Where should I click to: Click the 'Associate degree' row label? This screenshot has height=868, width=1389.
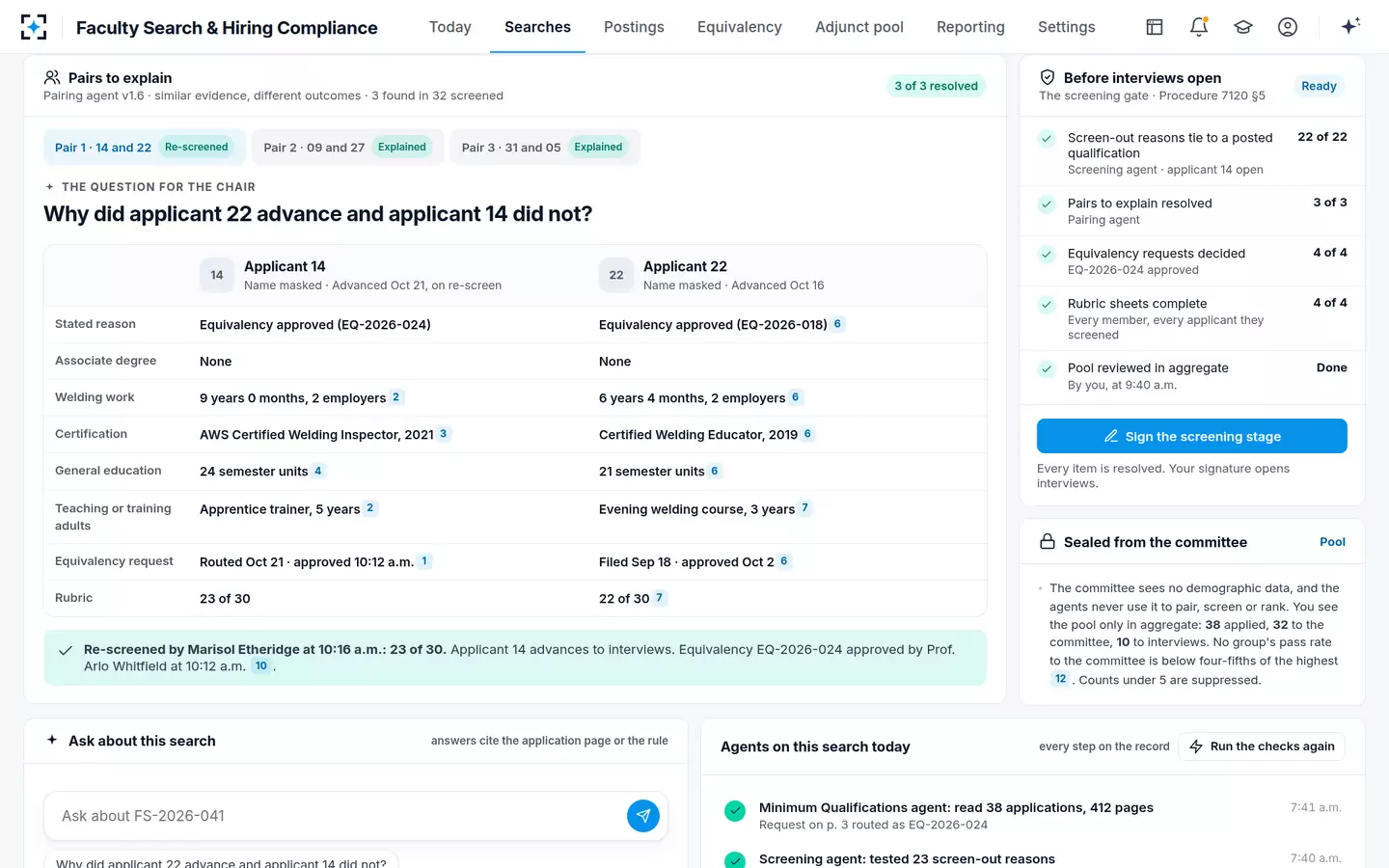105,361
